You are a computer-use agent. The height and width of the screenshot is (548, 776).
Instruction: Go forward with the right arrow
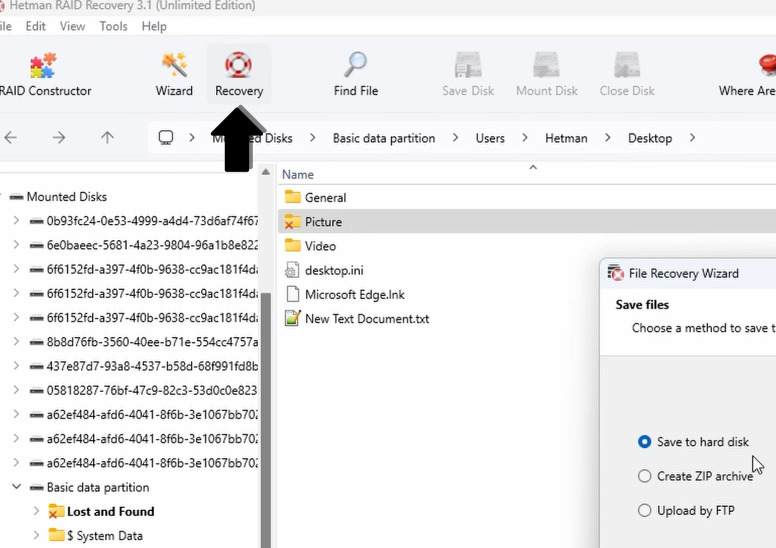59,138
